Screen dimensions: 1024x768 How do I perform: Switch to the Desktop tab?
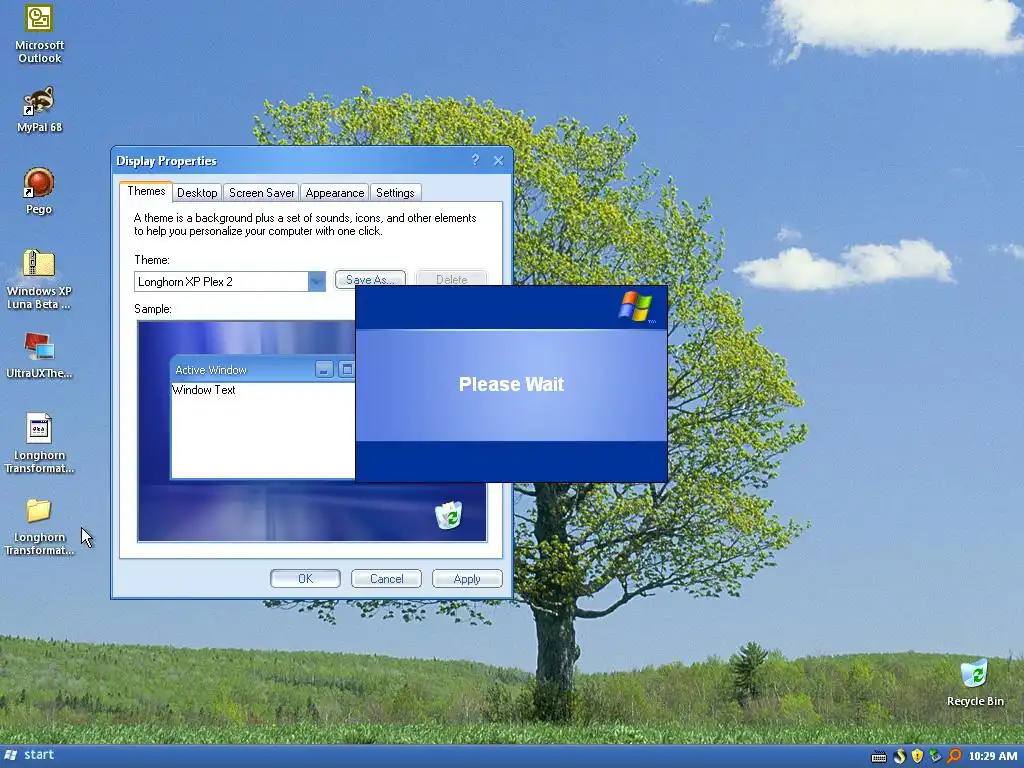click(197, 193)
